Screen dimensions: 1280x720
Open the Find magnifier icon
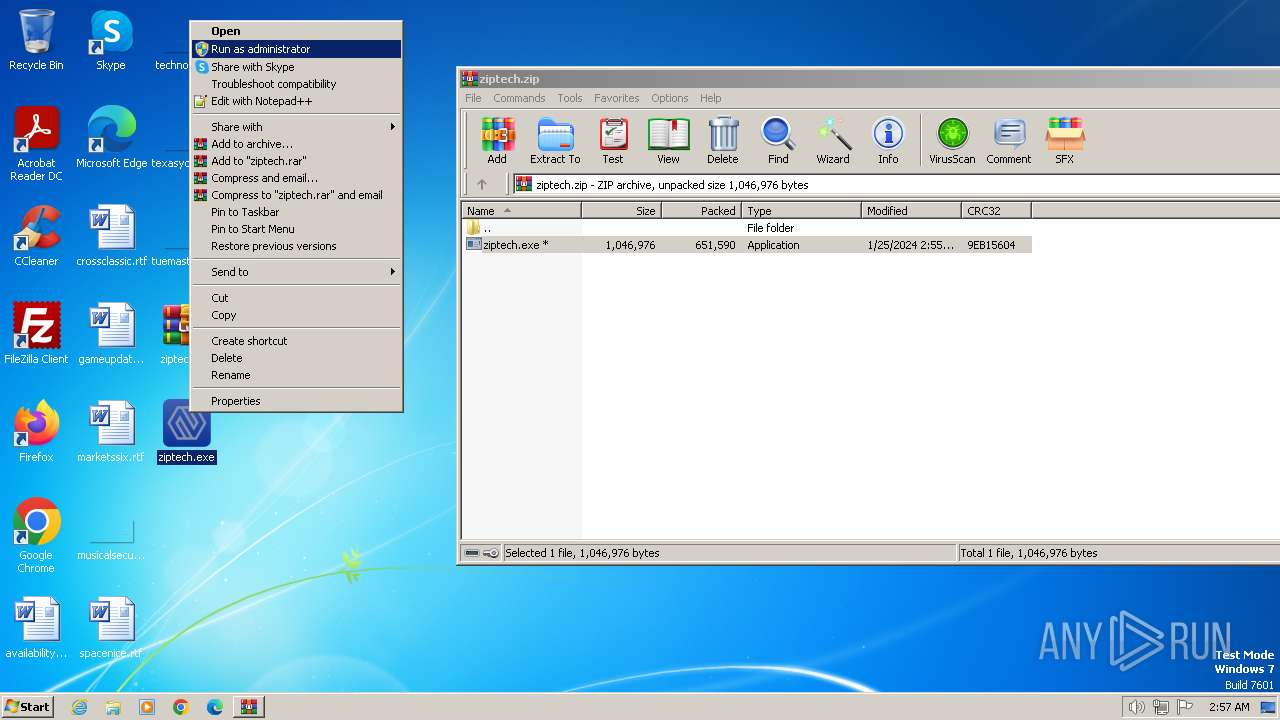coord(778,141)
